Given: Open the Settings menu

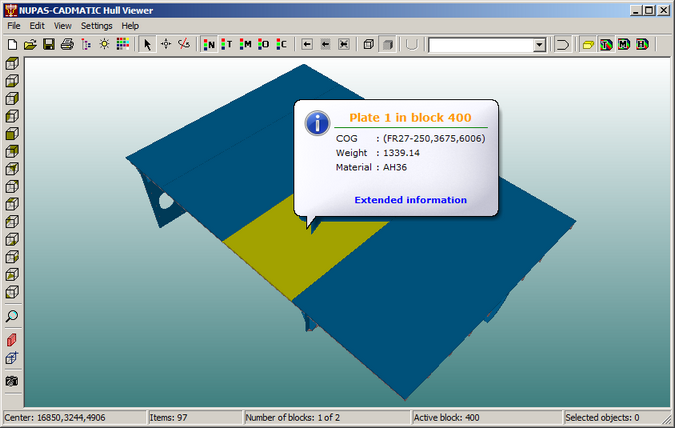Looking at the screenshot, I should 96,26.
